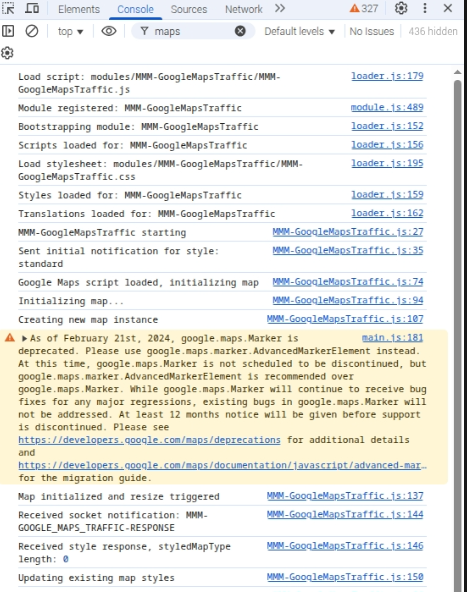Click into the maps filter field
This screenshot has height=592, width=467.
click(193, 31)
